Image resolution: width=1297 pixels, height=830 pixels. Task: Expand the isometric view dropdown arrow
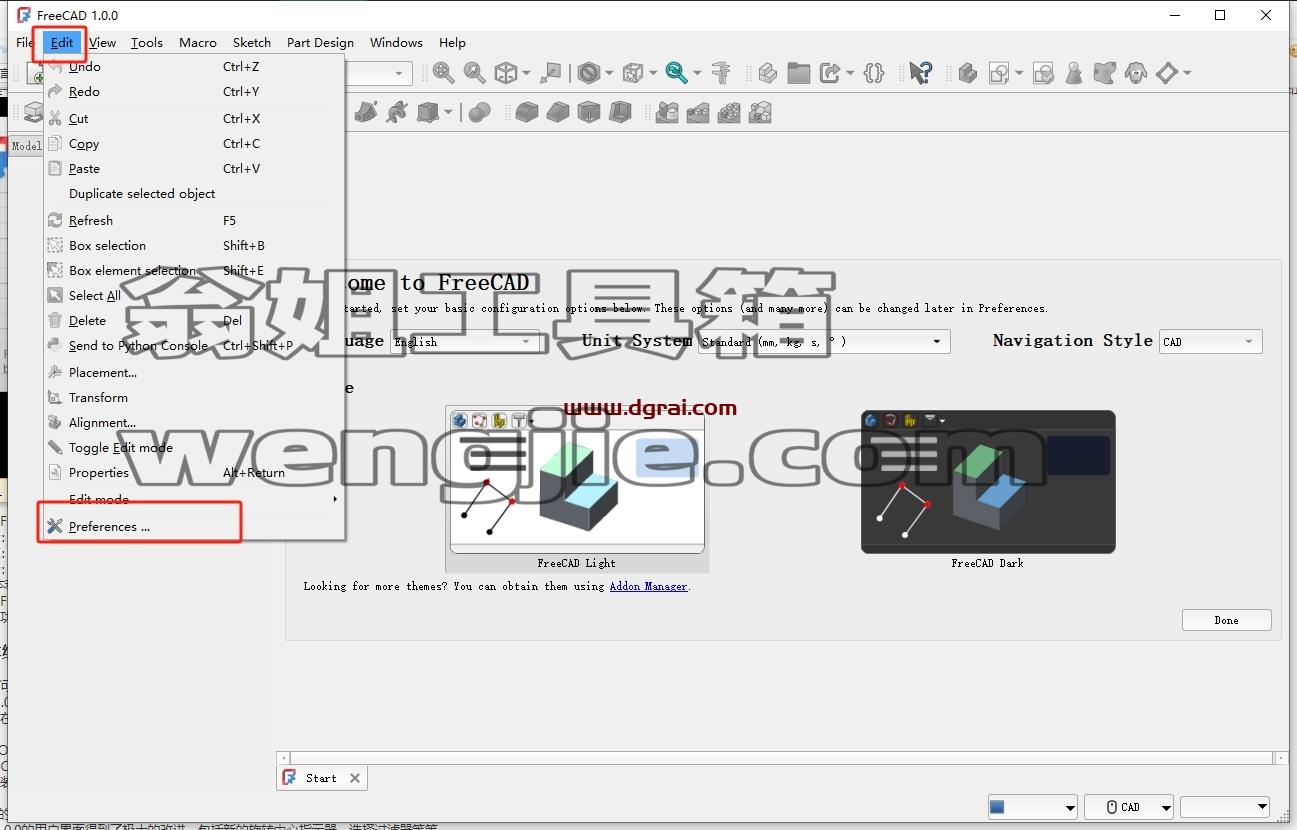click(x=524, y=73)
